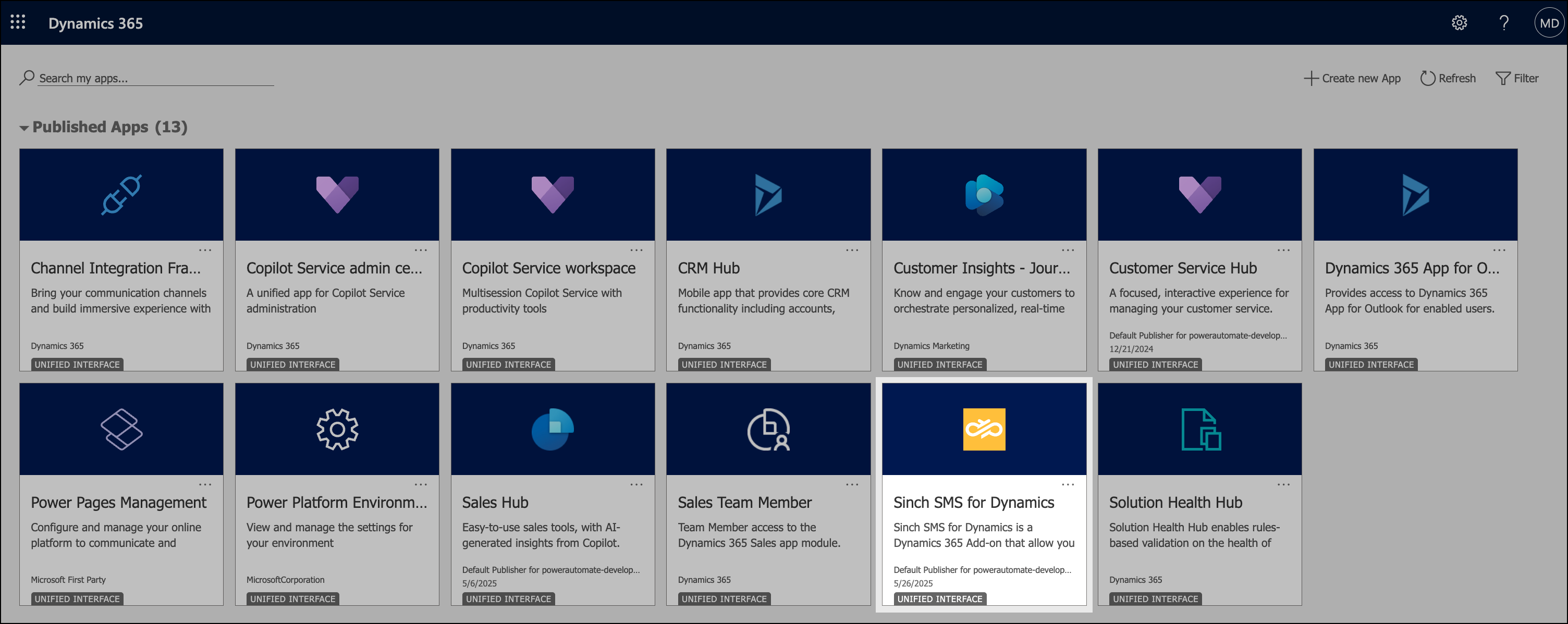This screenshot has width=1568, height=624.
Task: Click the Power Pages Management title
Action: click(119, 503)
